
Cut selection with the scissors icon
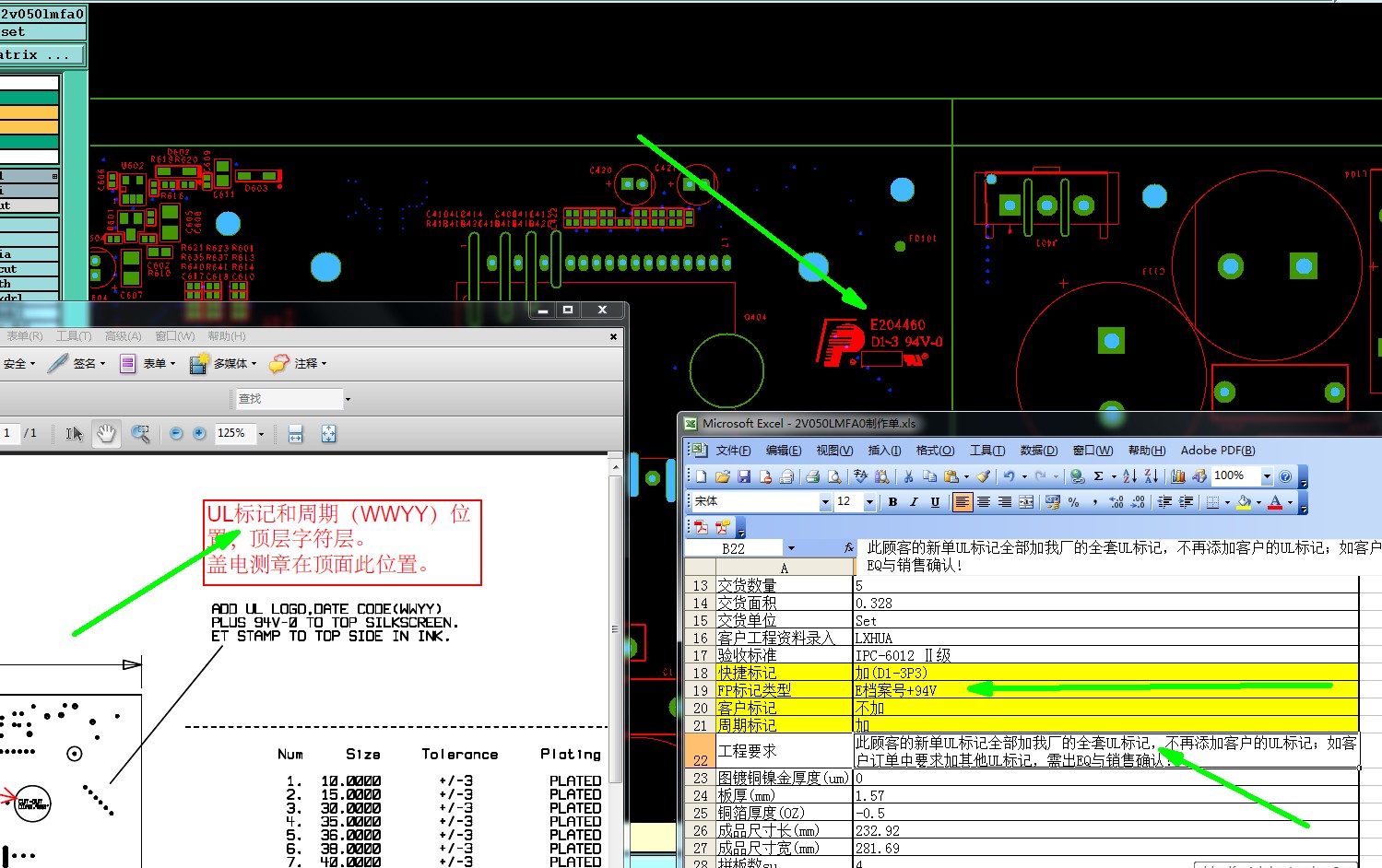click(x=909, y=476)
